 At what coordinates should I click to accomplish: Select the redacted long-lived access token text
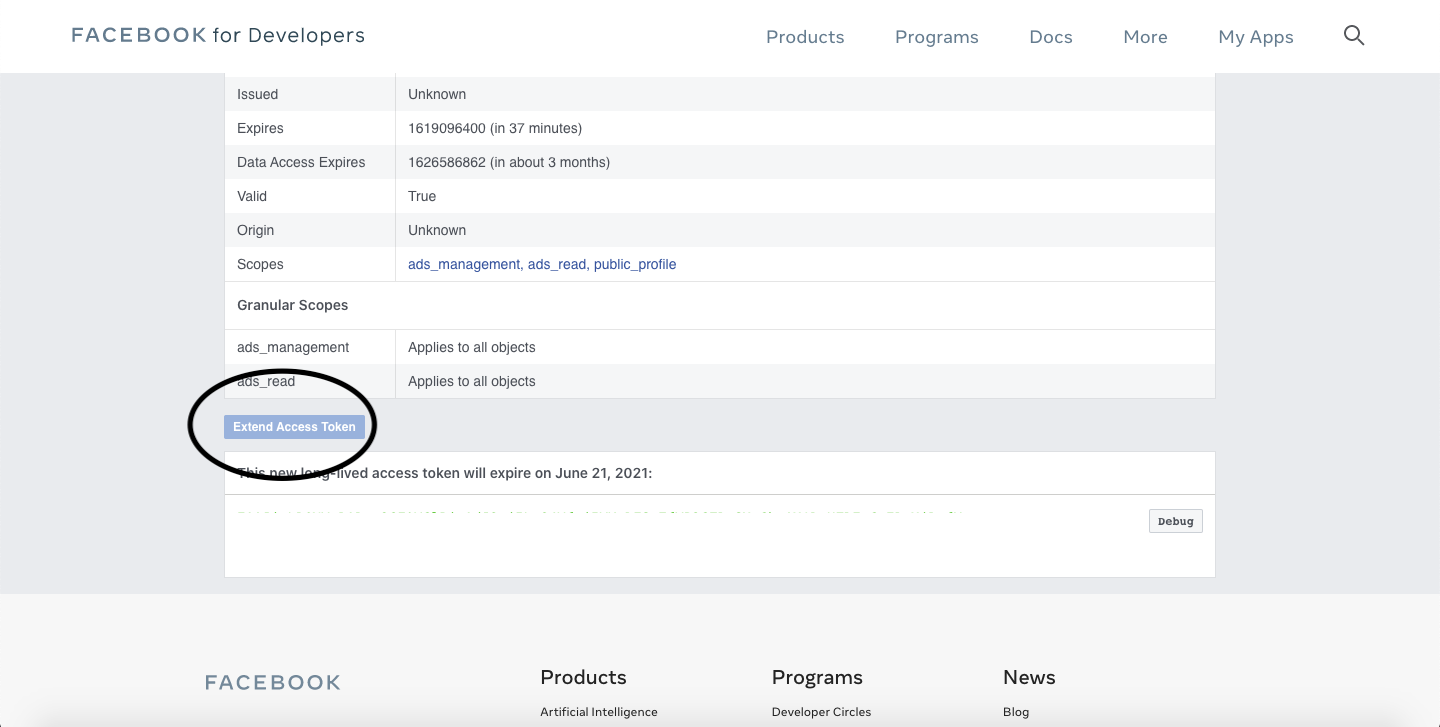[604, 537]
